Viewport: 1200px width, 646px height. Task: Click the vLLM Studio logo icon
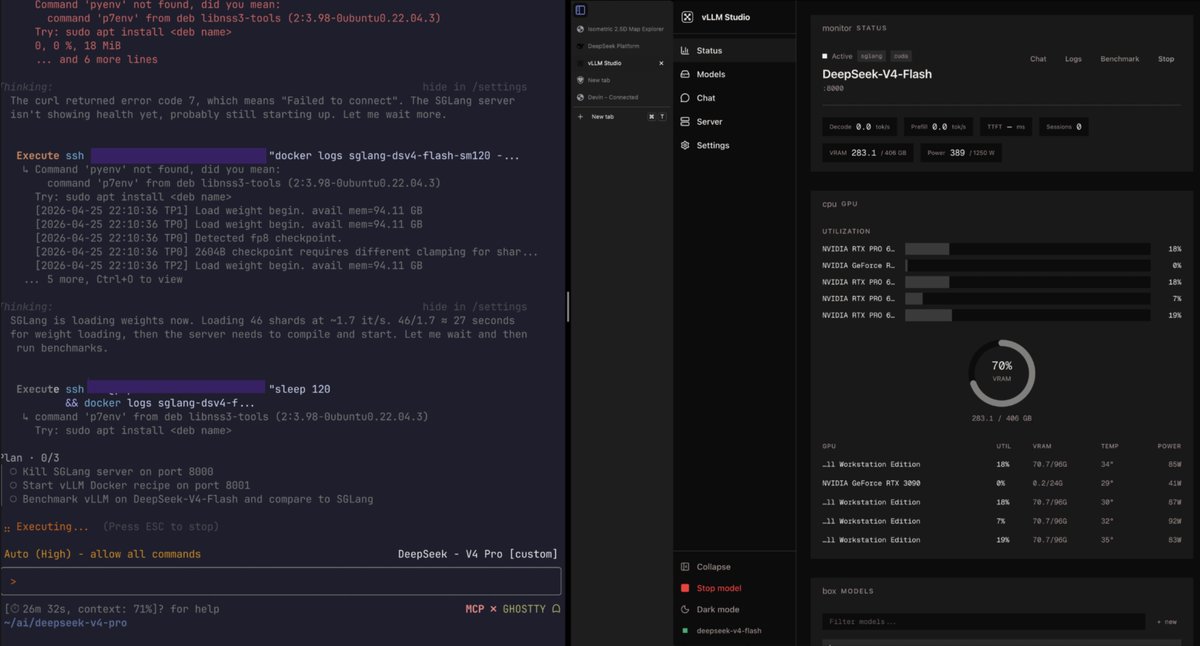tap(687, 17)
